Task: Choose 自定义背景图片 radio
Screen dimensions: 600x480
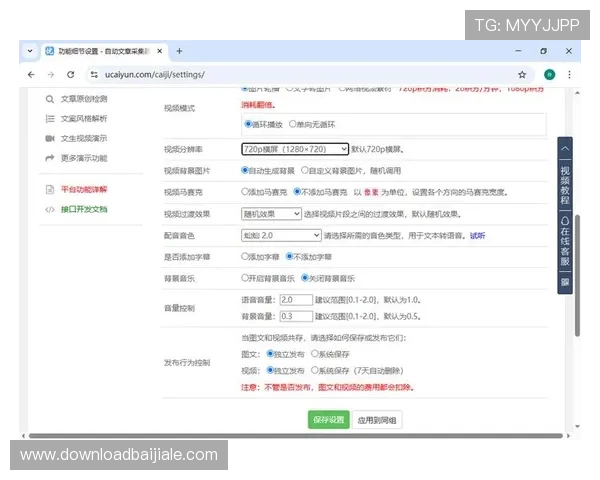Action: point(305,170)
